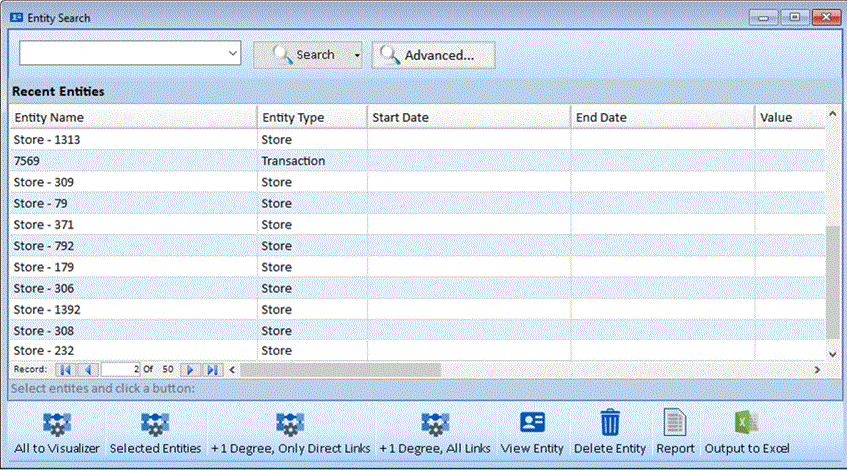Sort by Start Date column
The height and width of the screenshot is (470, 847).
click(x=469, y=117)
